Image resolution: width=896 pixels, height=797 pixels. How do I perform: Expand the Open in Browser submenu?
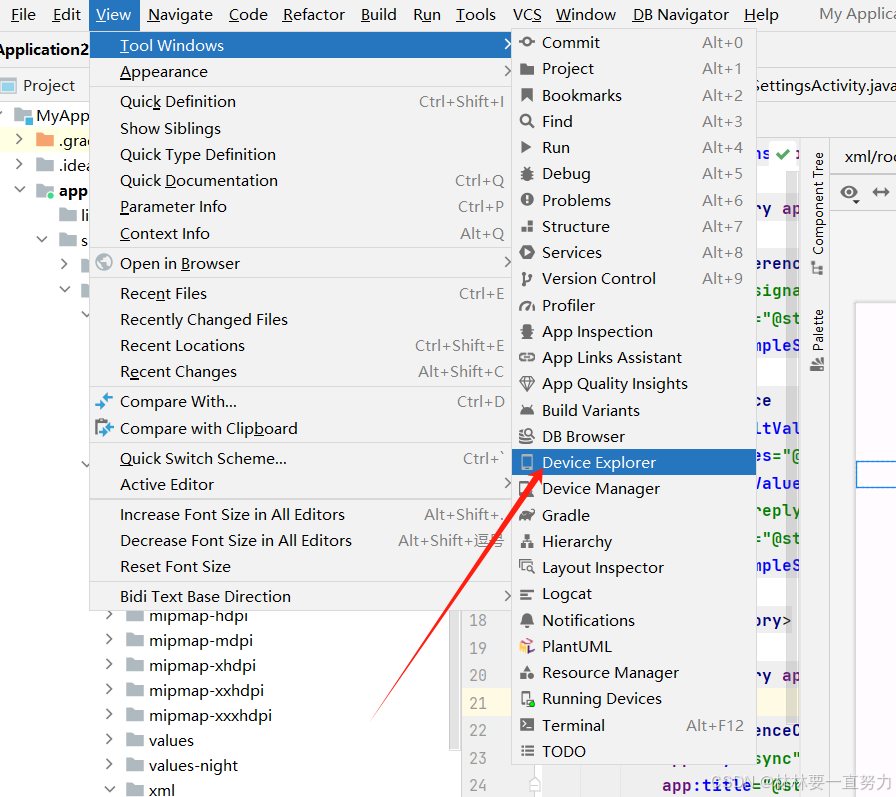[x=300, y=263]
